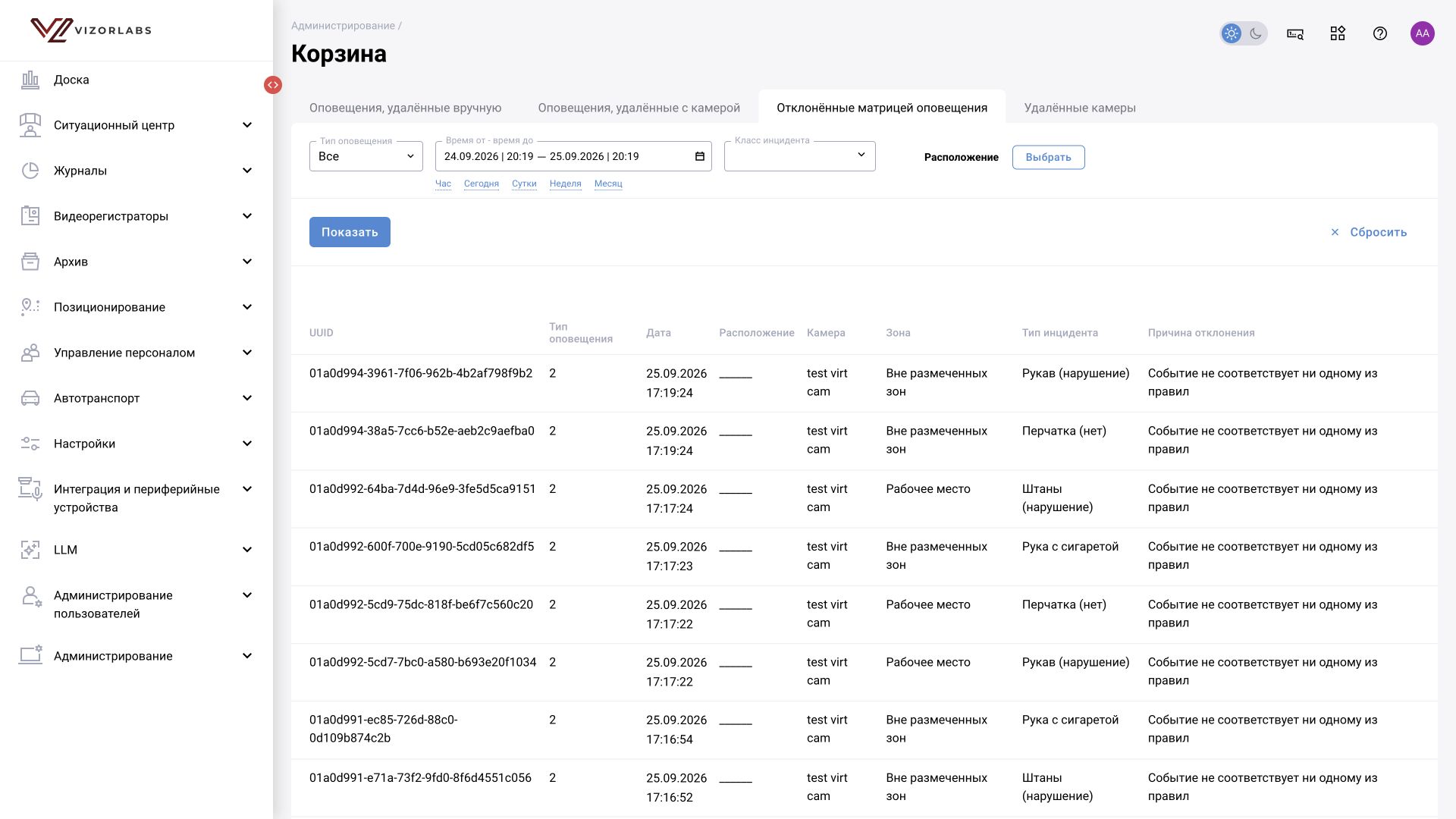Reset filters with the Сбросить link
Image resolution: width=1456 pixels, height=819 pixels.
click(1370, 232)
